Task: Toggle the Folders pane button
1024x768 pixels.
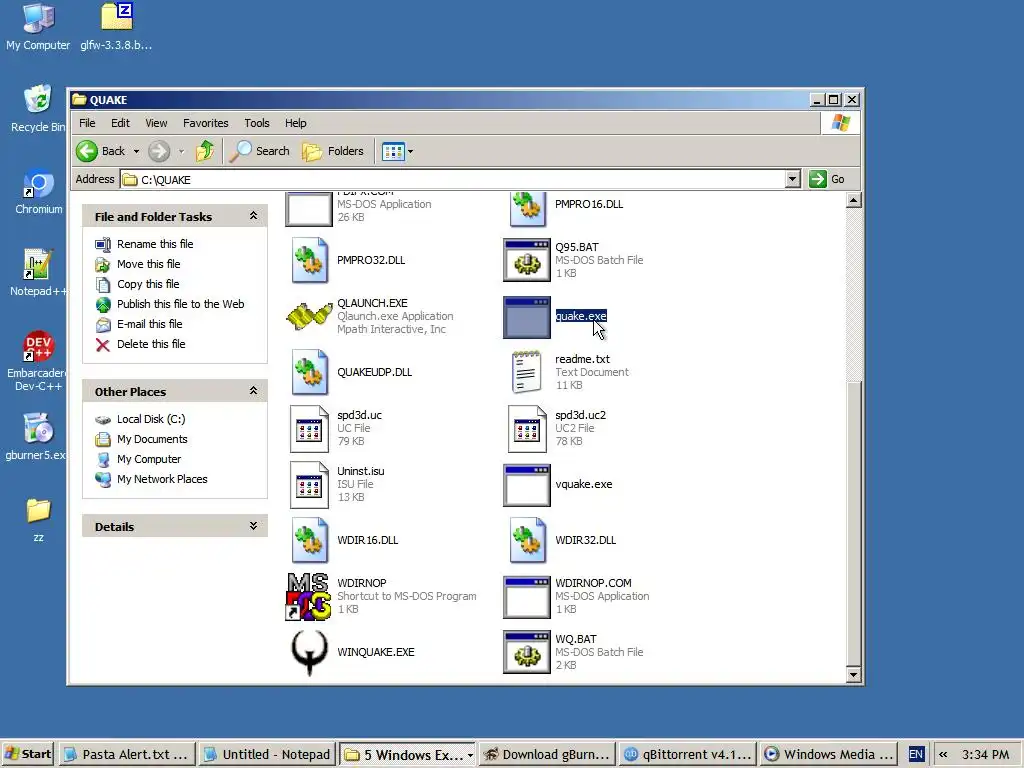Action: [333, 152]
